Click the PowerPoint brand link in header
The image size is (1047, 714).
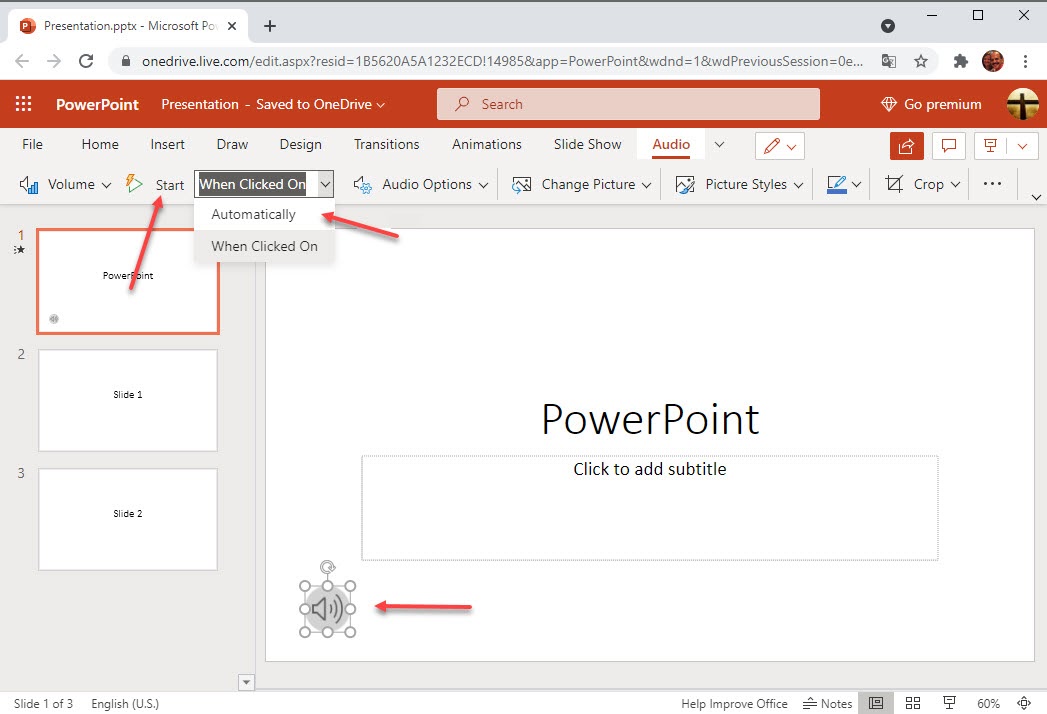(x=97, y=104)
